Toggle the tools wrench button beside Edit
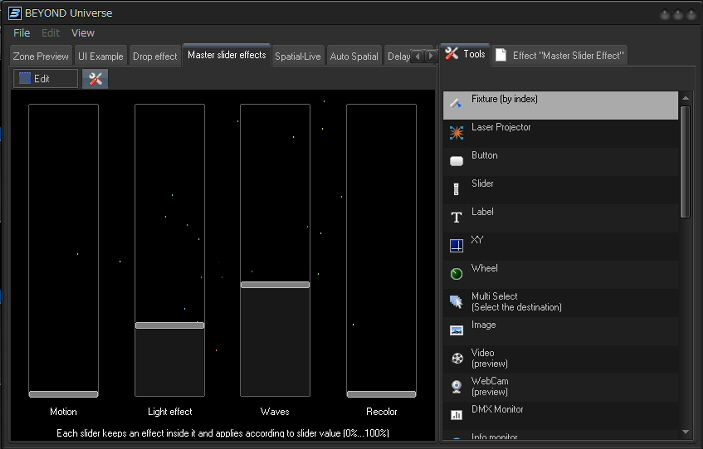Viewport: 703px width, 449px height. coord(95,79)
